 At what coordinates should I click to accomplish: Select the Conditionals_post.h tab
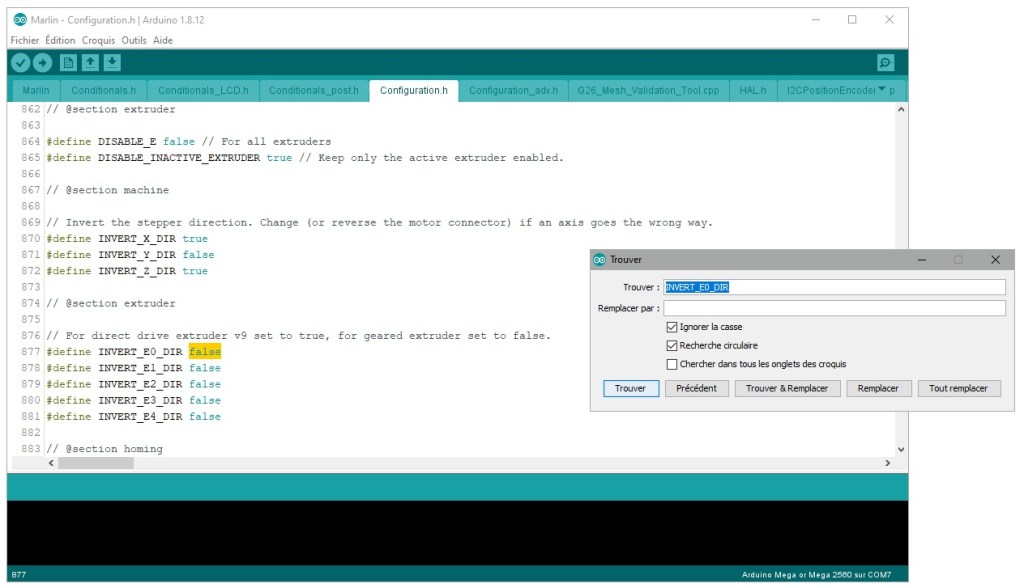pos(313,89)
